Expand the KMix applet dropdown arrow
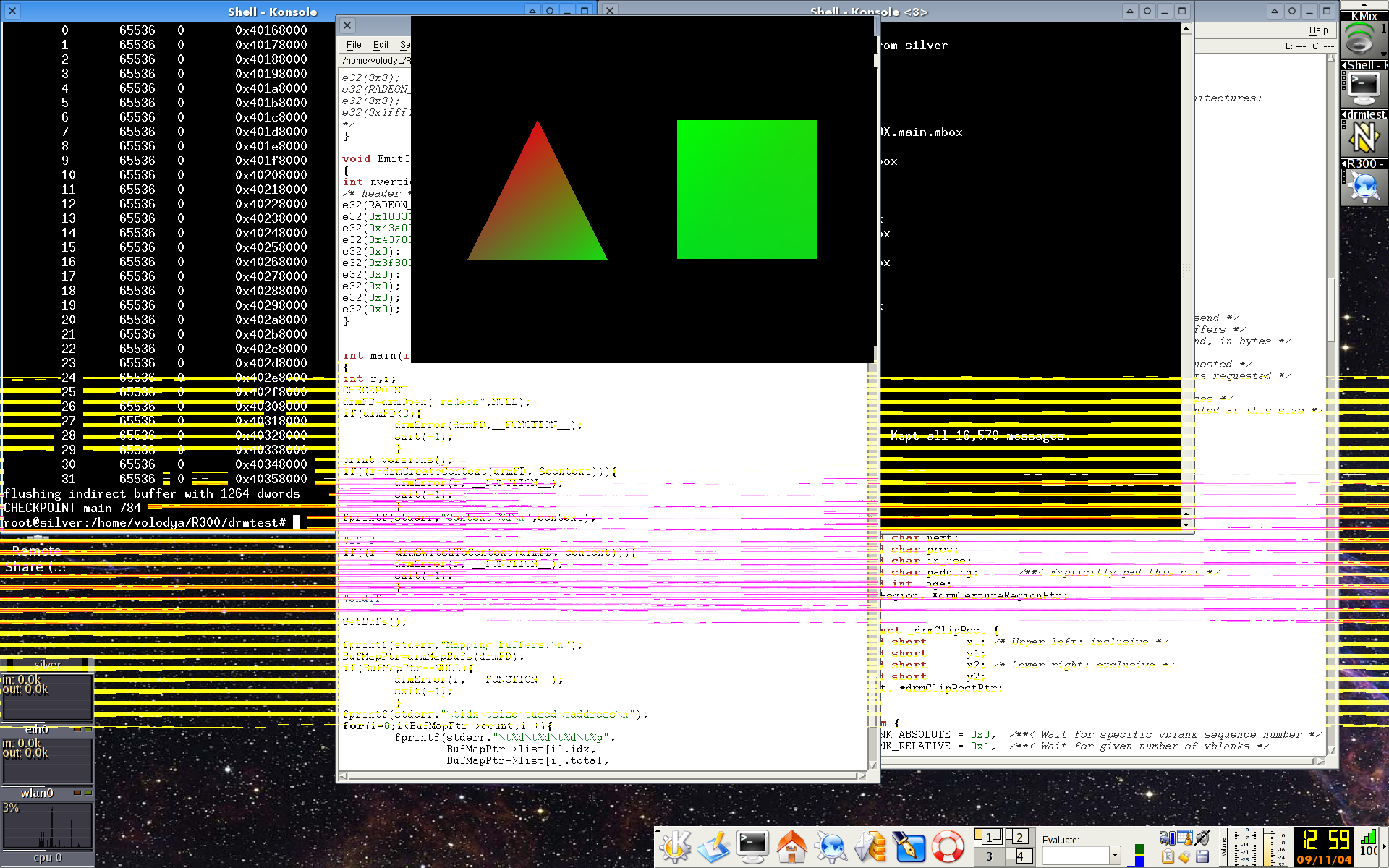The width and height of the screenshot is (1389, 868). [1383, 54]
